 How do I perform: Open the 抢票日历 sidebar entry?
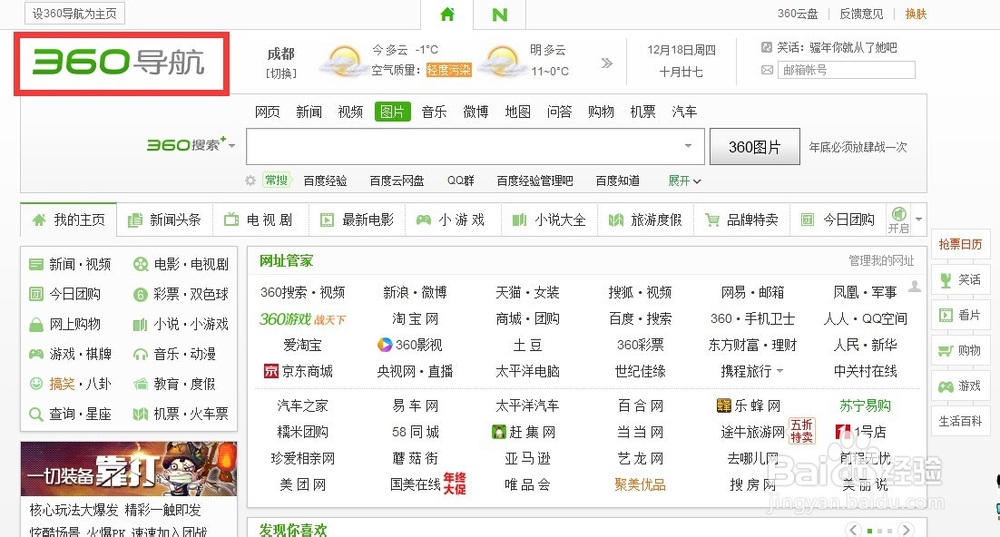coord(960,244)
